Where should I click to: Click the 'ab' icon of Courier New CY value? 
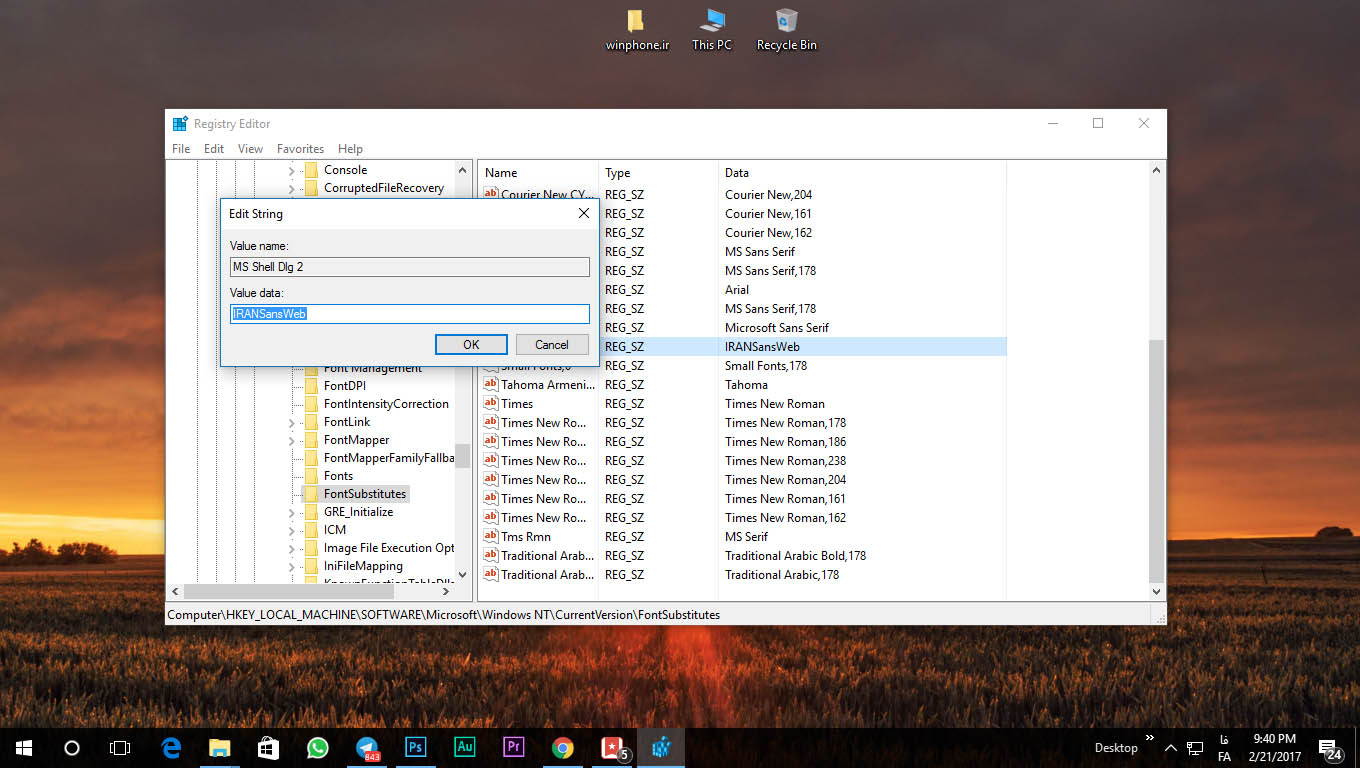coord(491,194)
